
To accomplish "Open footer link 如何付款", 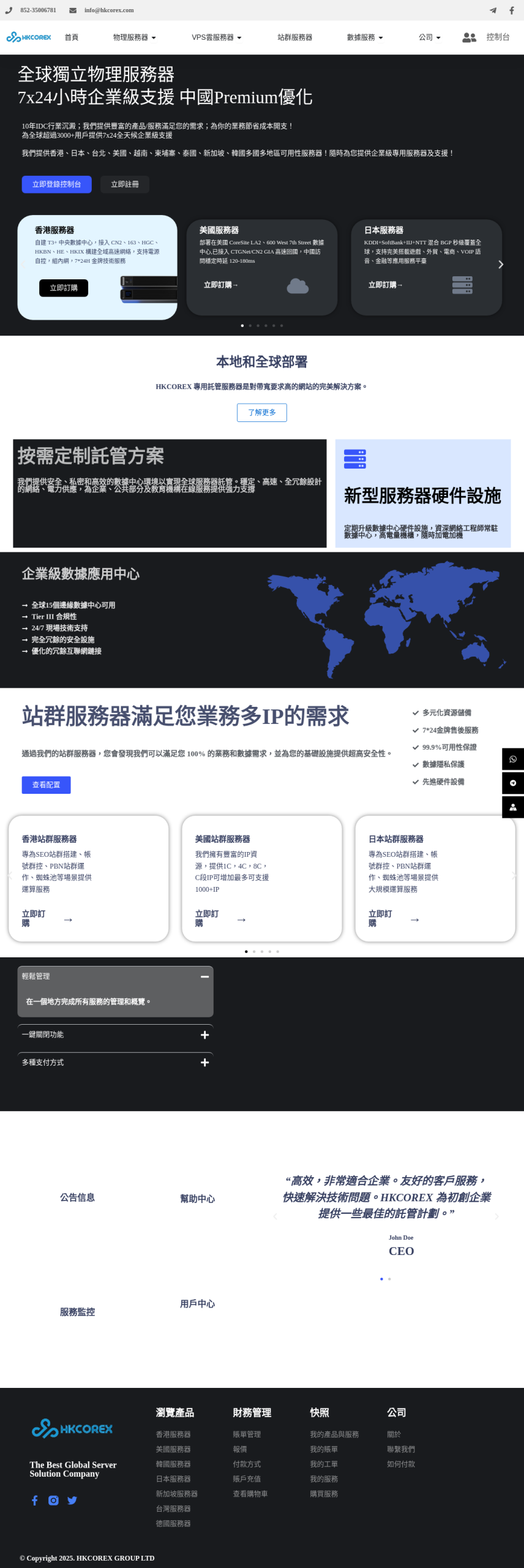I will pyautogui.click(x=401, y=1464).
